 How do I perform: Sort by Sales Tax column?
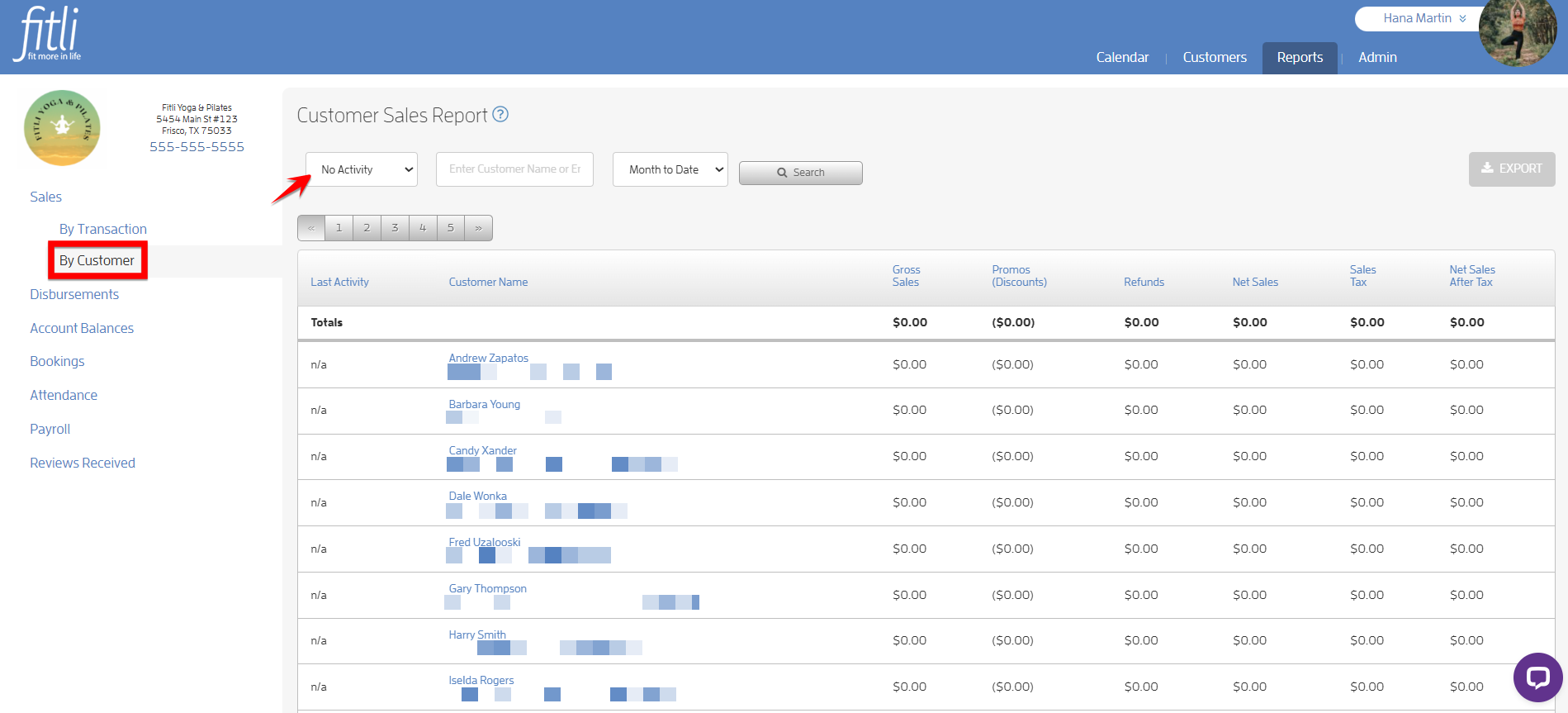1362,276
